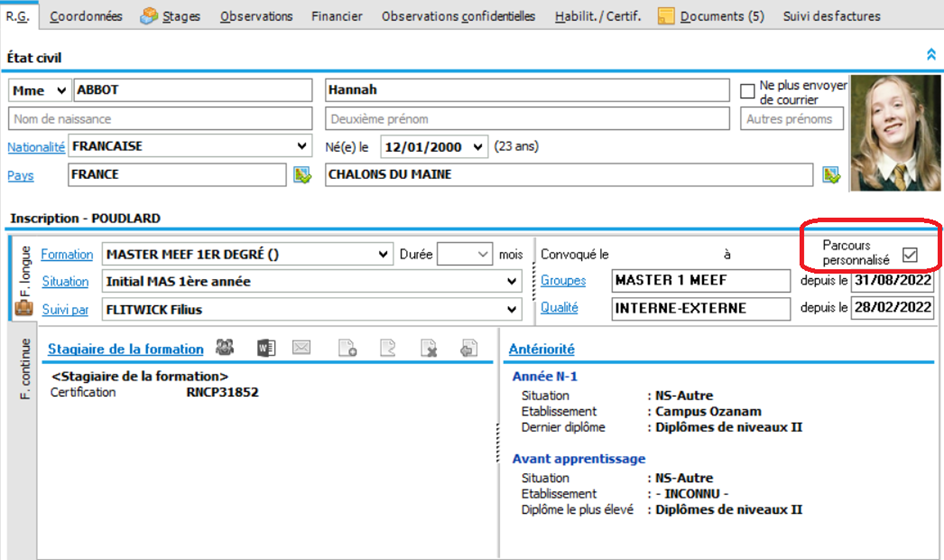Click the Groupes link
This screenshot has height=560, width=944.
(563, 281)
